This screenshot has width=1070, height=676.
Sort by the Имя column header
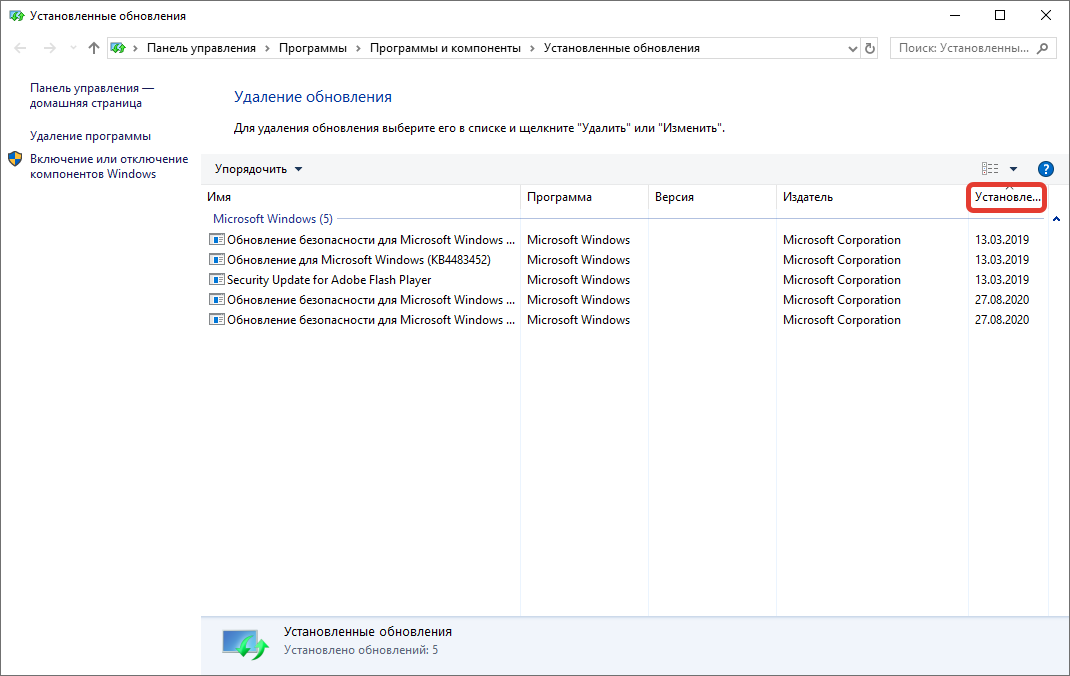click(x=360, y=197)
